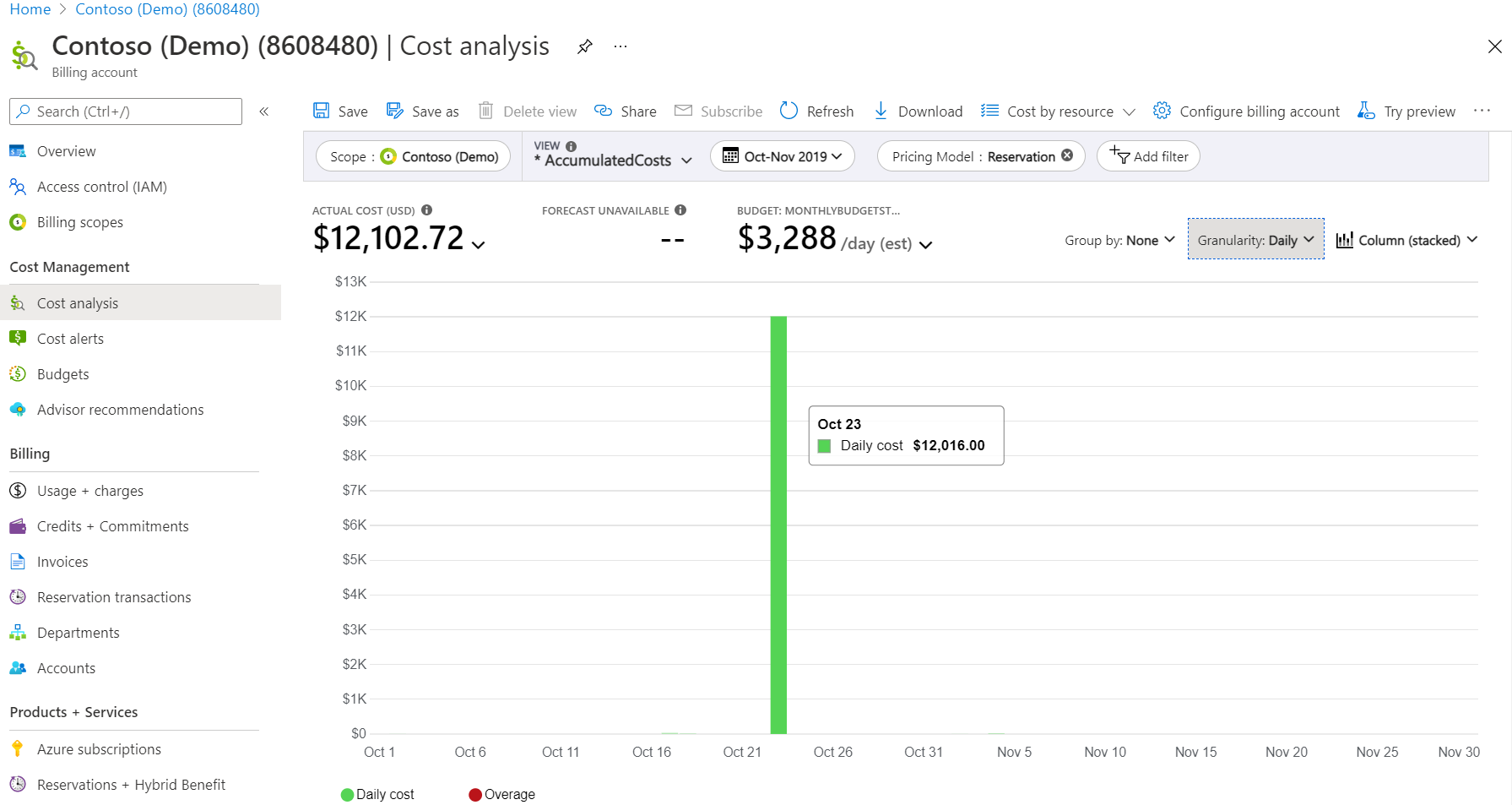Toggle the Daily cost legend swatch
The height and width of the screenshot is (805, 1512).
point(347,794)
